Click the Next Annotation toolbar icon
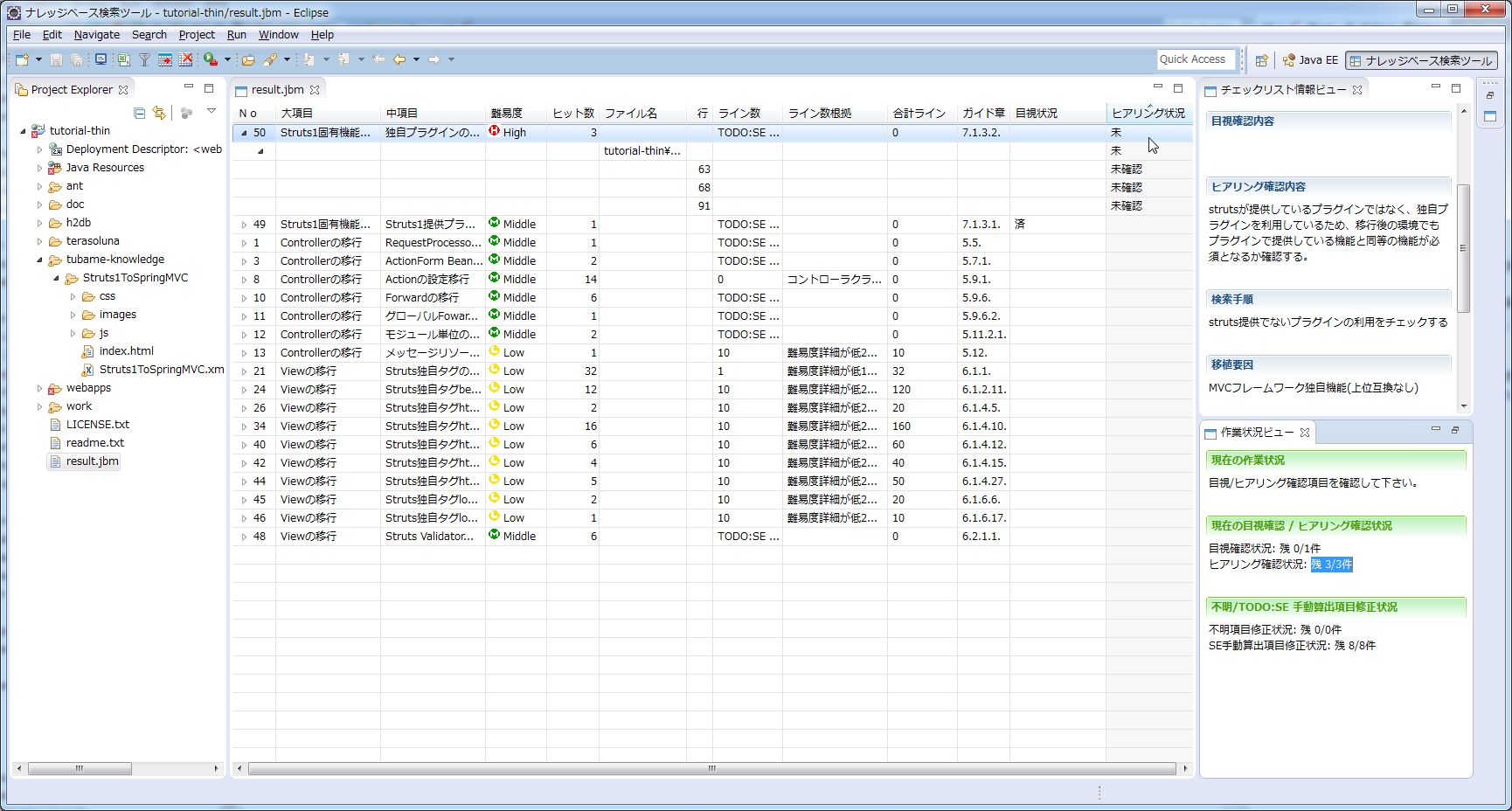This screenshot has height=811, width=1512. 309,59
